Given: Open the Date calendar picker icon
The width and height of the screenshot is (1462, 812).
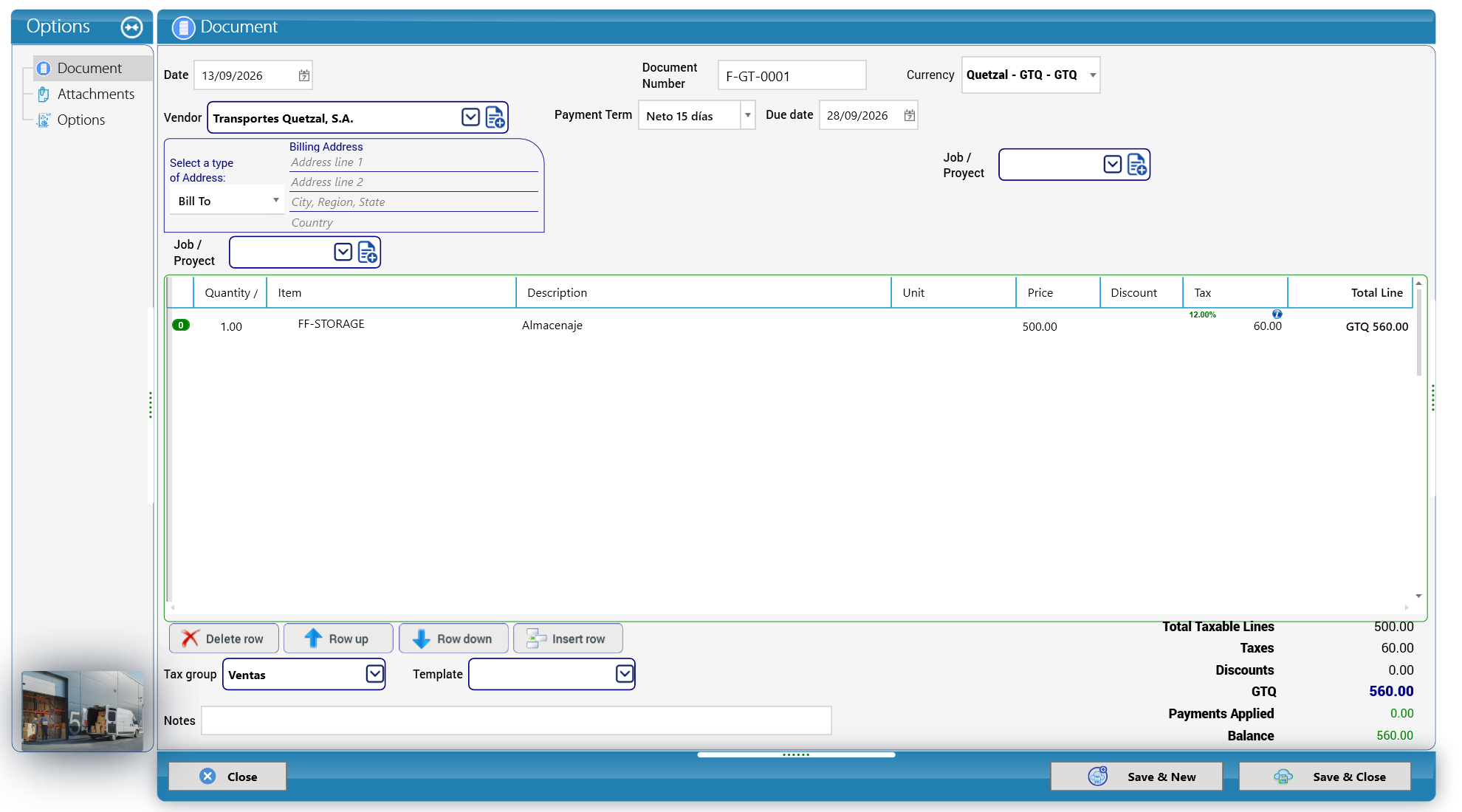Looking at the screenshot, I should [x=303, y=75].
